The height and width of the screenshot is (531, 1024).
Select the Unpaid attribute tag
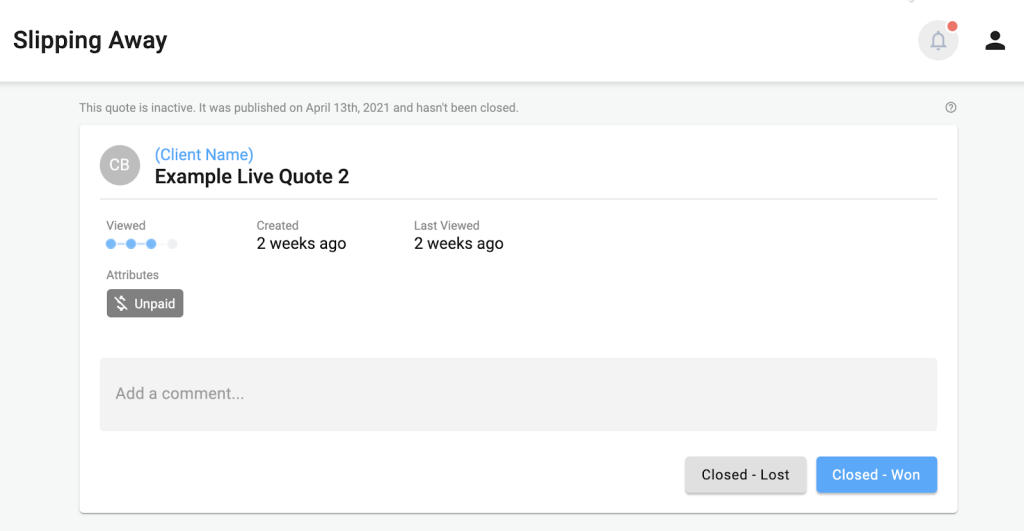[145, 304]
